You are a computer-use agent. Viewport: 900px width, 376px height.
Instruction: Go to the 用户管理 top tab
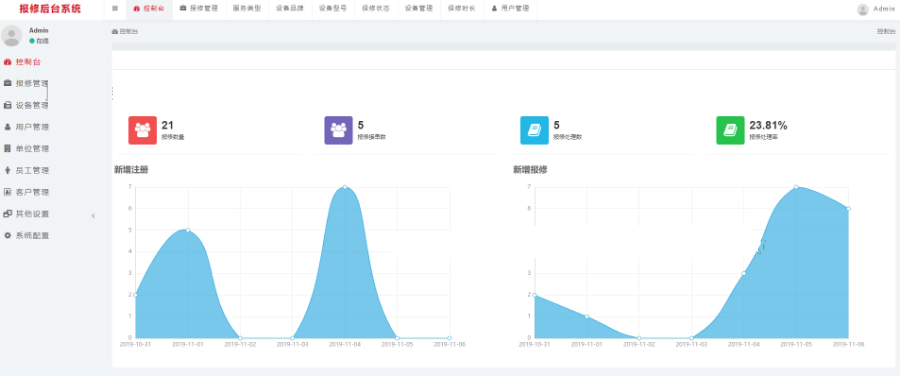pos(510,9)
